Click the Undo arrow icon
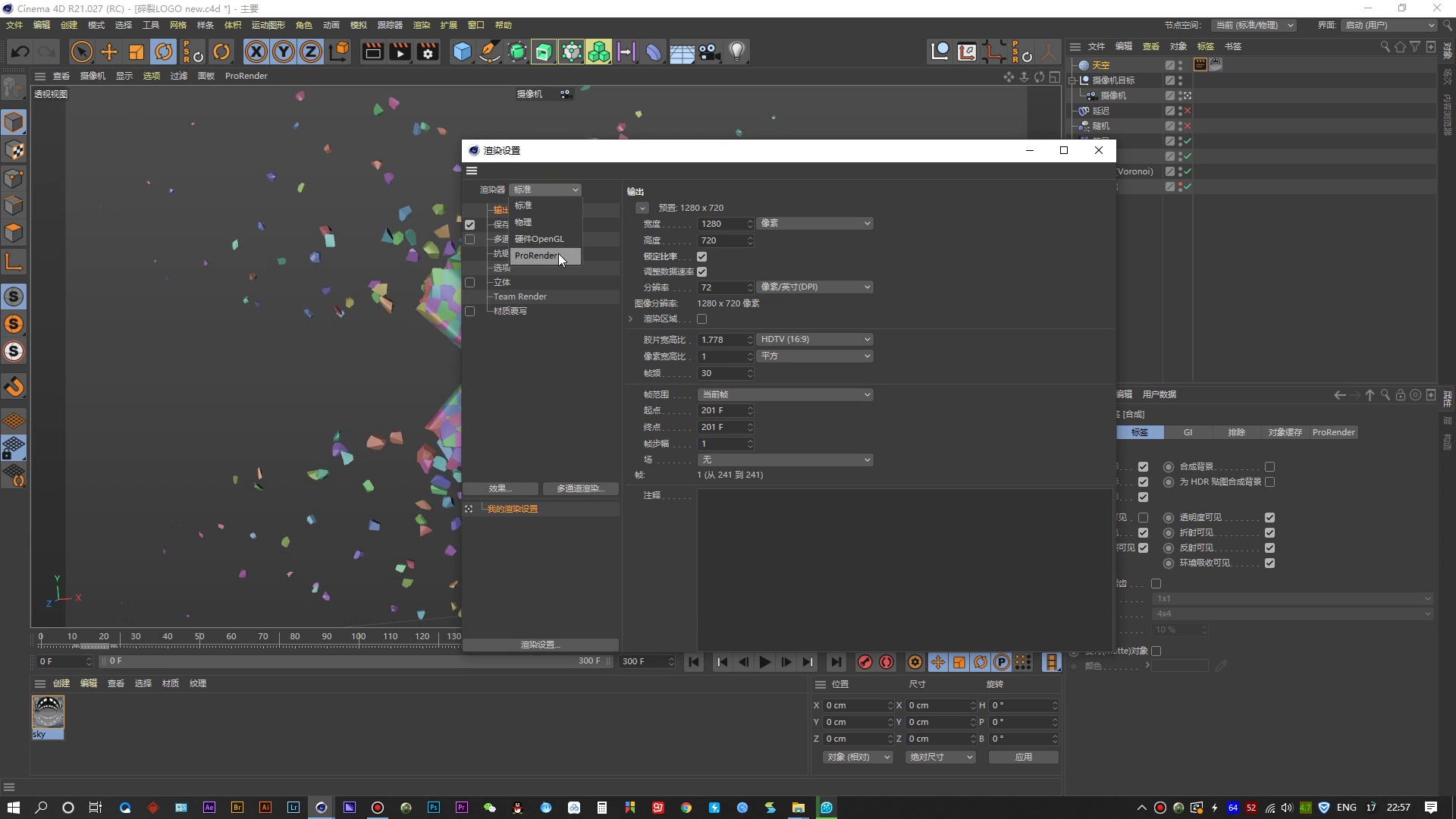This screenshot has height=819, width=1456. (20, 52)
